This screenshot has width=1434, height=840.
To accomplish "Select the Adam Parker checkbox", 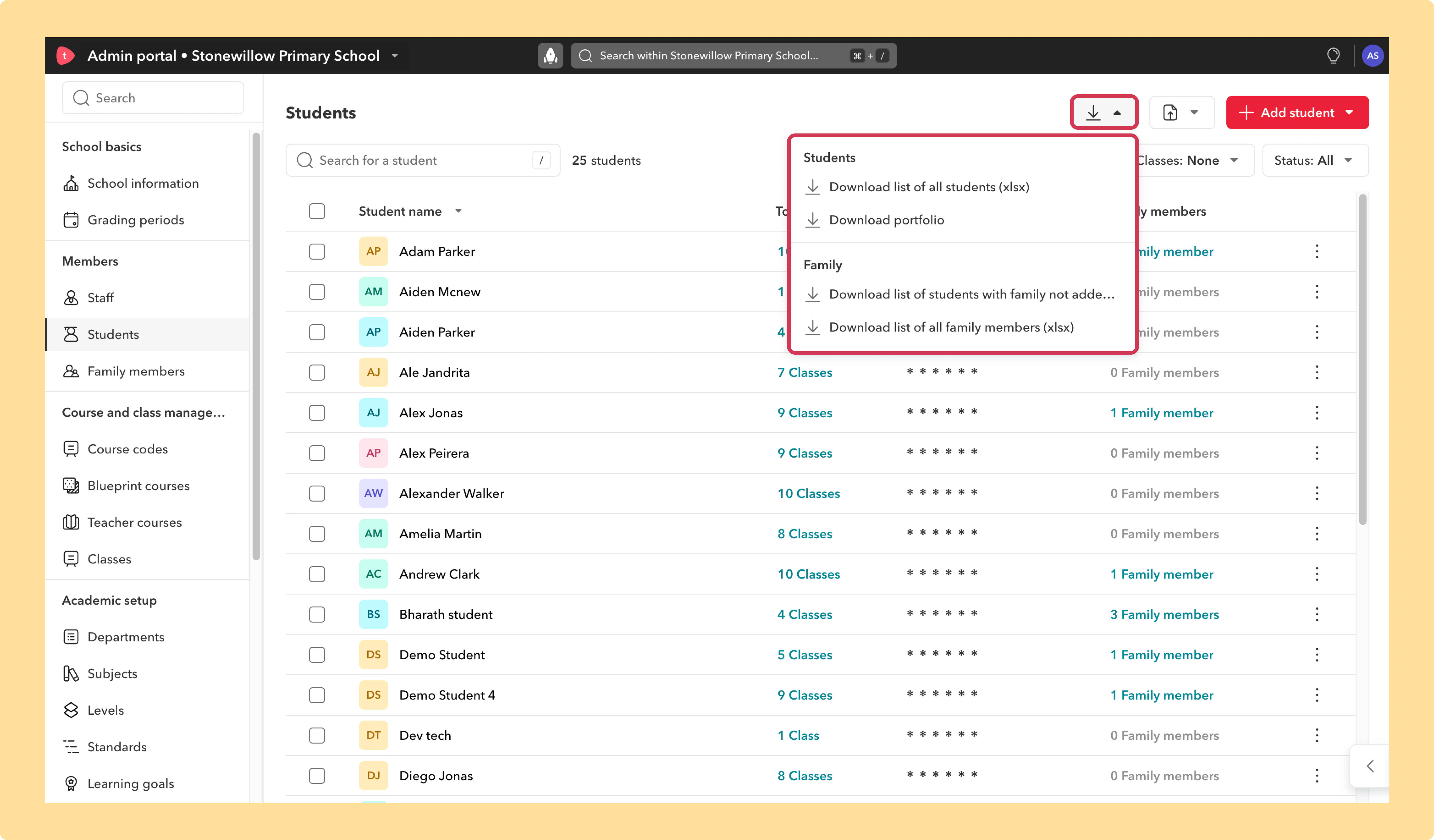I will click(x=317, y=251).
